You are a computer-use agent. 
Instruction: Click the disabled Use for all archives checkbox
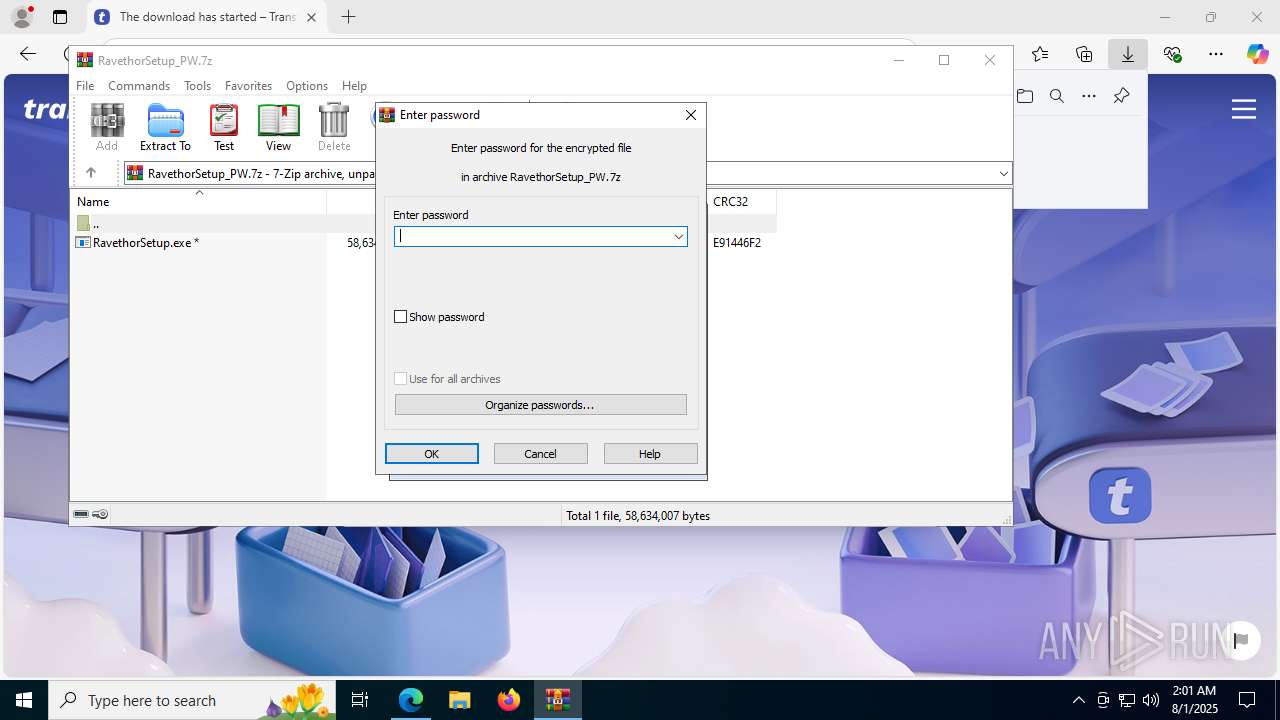point(401,379)
